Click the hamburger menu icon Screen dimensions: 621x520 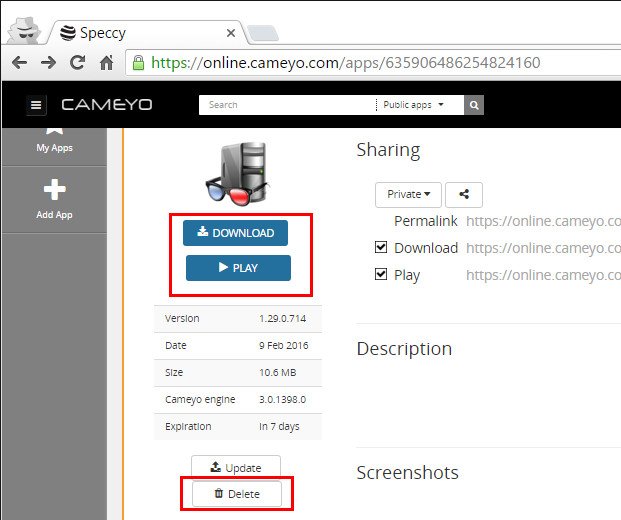pos(37,105)
